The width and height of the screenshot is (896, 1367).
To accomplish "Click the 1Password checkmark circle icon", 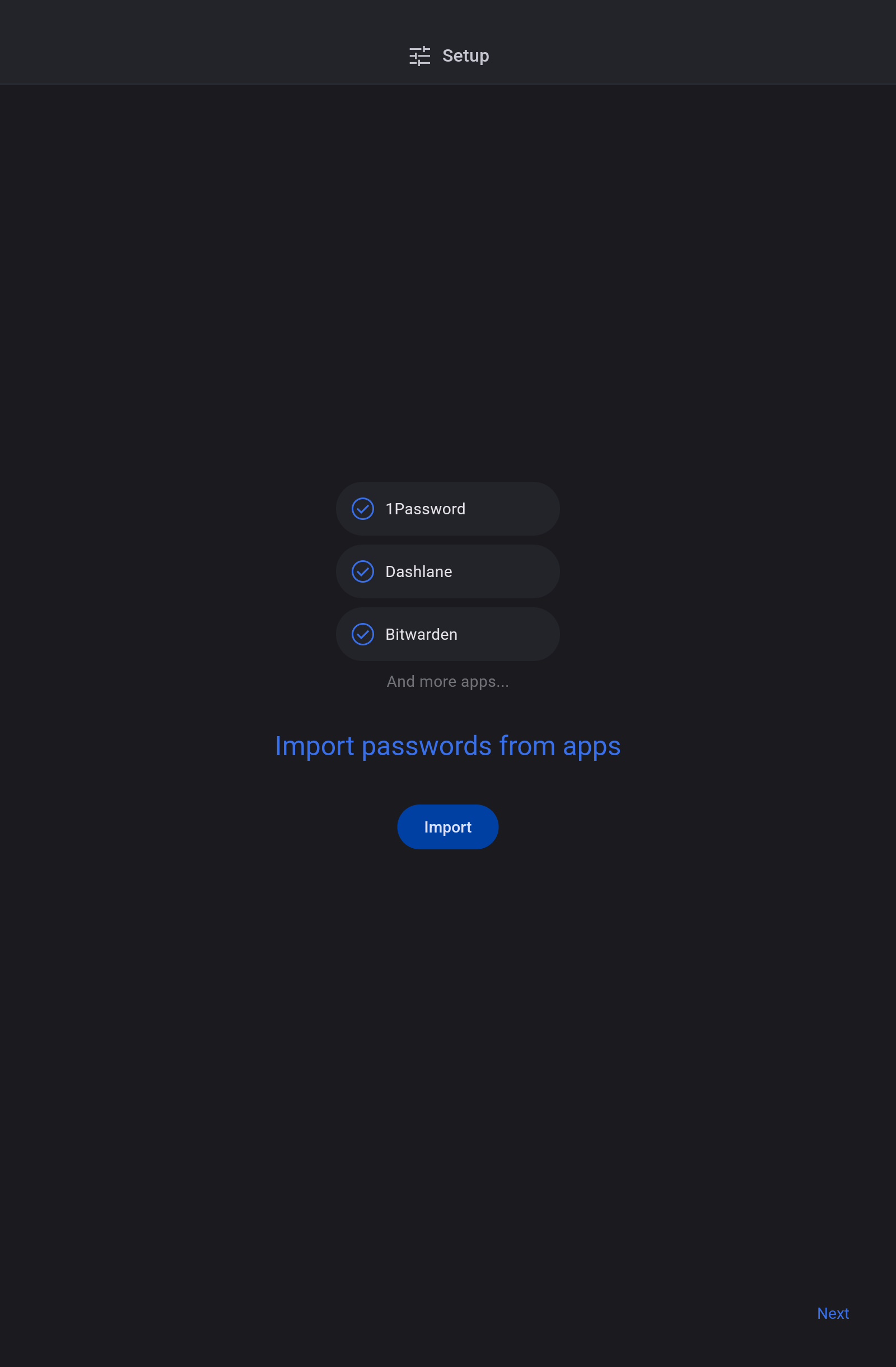I will (x=363, y=509).
